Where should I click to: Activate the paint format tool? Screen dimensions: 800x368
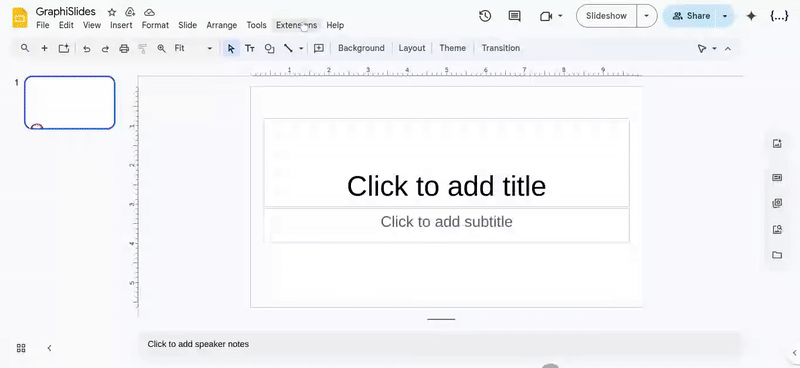143,48
